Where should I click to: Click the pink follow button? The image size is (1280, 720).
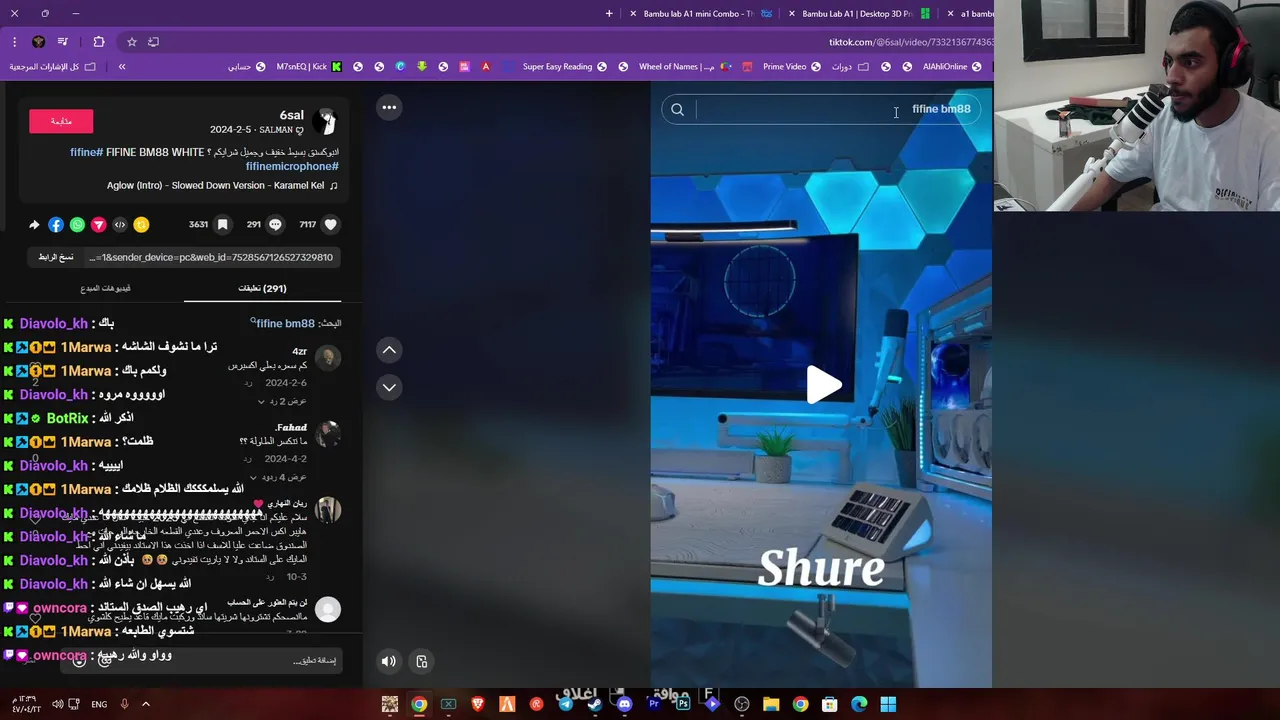61,121
